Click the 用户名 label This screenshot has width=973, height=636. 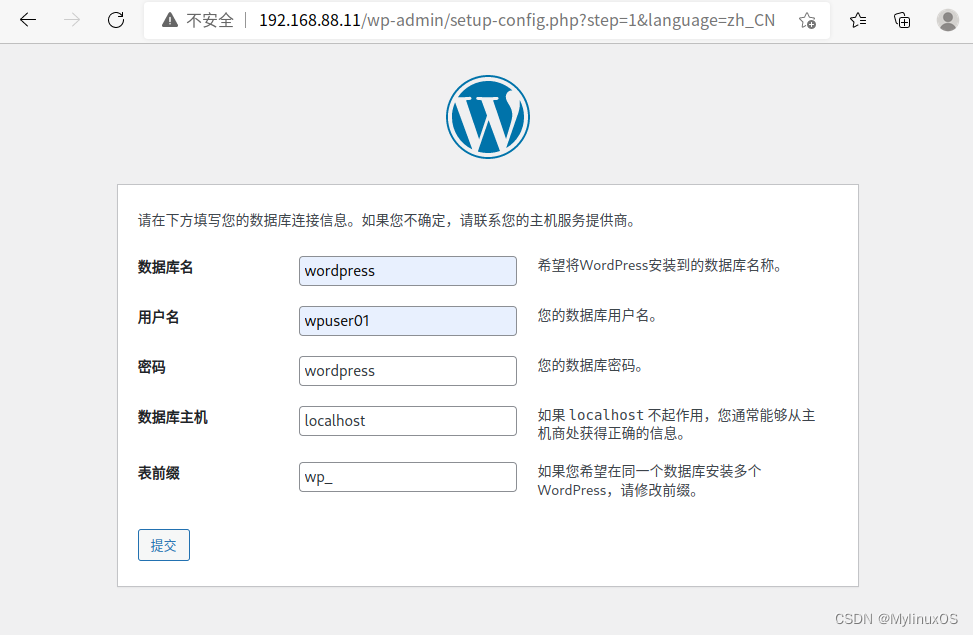pyautogui.click(x=158, y=318)
